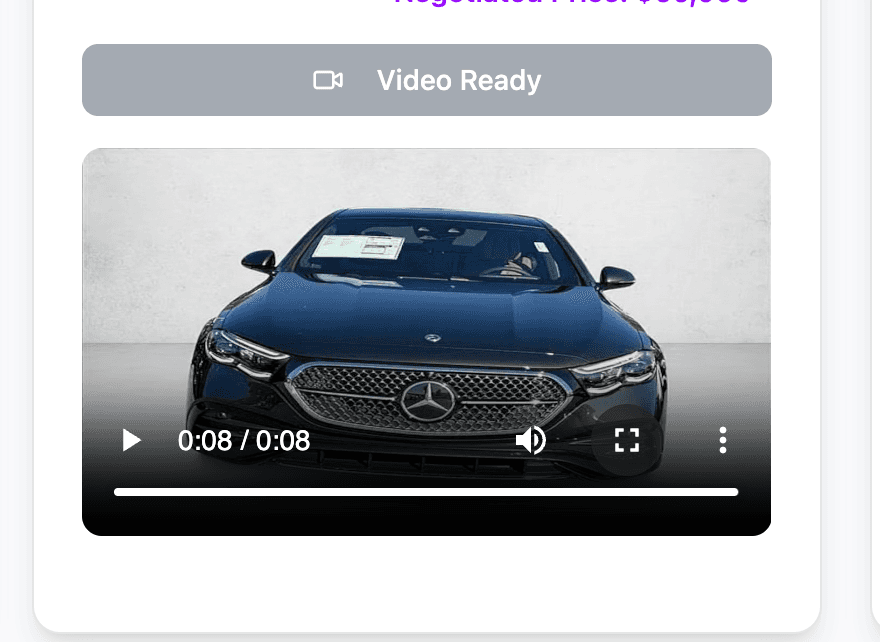Seek to the start of the video timeline
The height and width of the screenshot is (642, 880).
(x=116, y=492)
